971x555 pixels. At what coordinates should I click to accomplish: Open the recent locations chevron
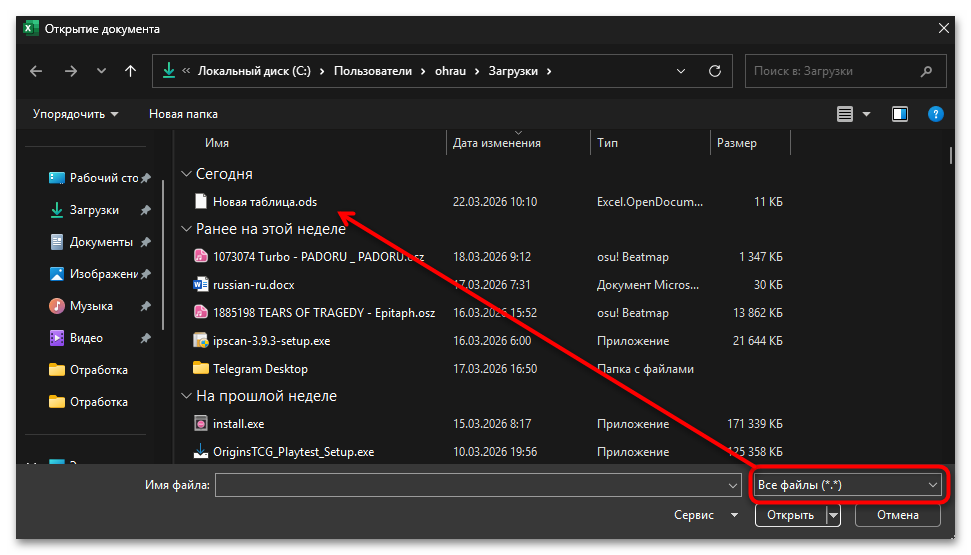point(101,71)
